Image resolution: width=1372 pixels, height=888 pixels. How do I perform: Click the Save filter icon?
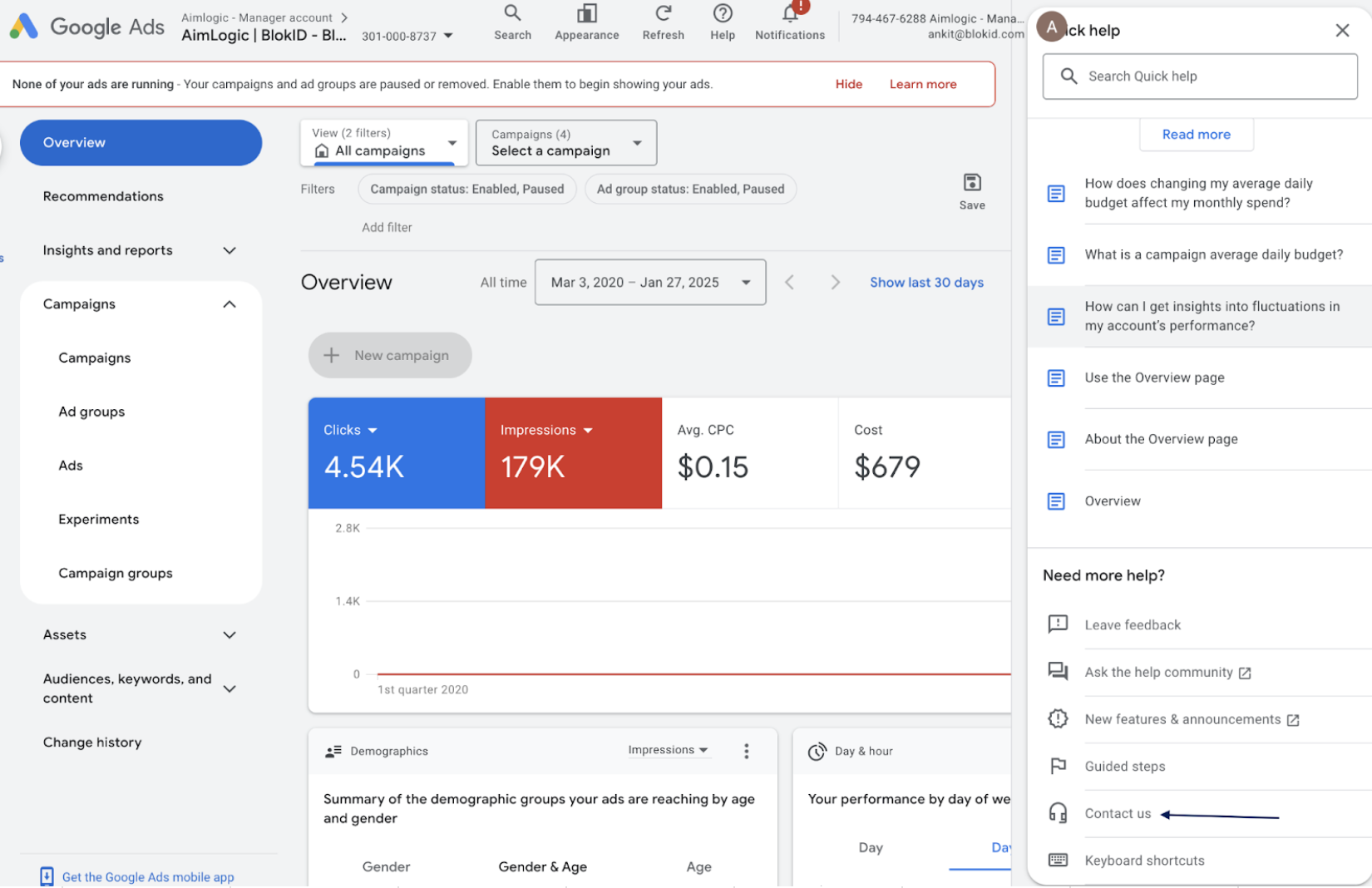[x=972, y=192]
